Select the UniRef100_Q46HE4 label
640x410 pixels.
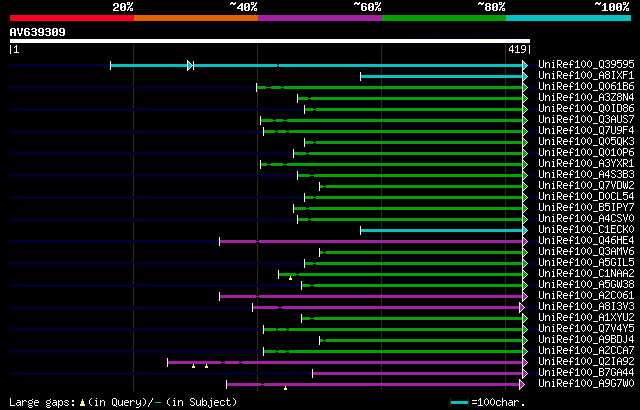point(586,241)
